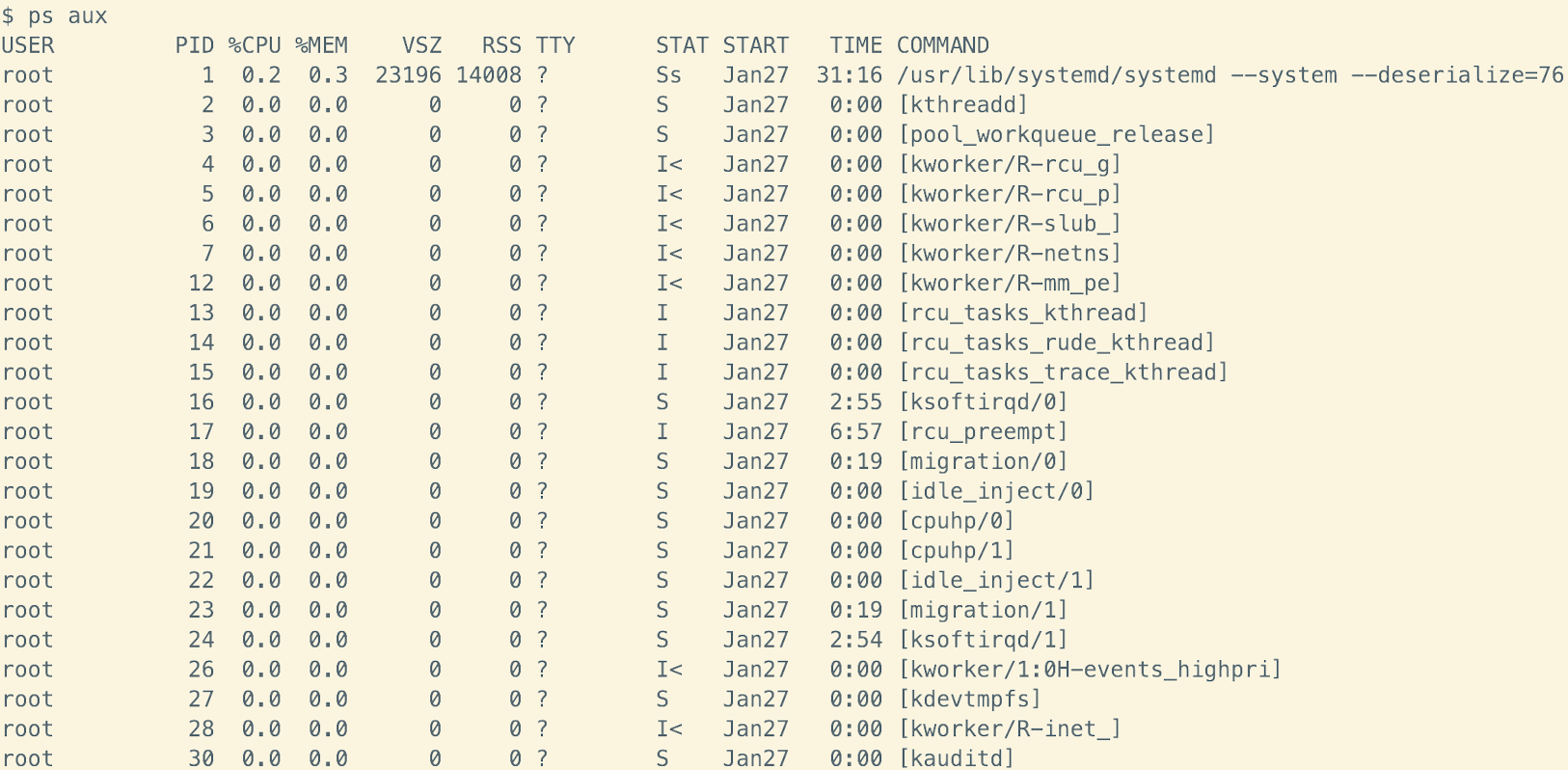The image size is (1568, 770).
Task: Click the 31:16 time value for systemd
Action: click(x=849, y=75)
